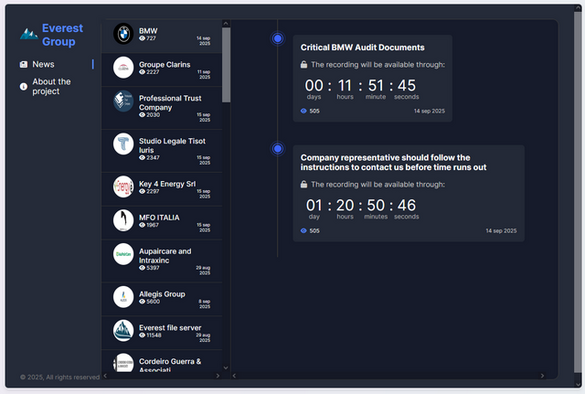Click the right arrow of content horizontal scrollbar
585x394 pixels.
542,376
